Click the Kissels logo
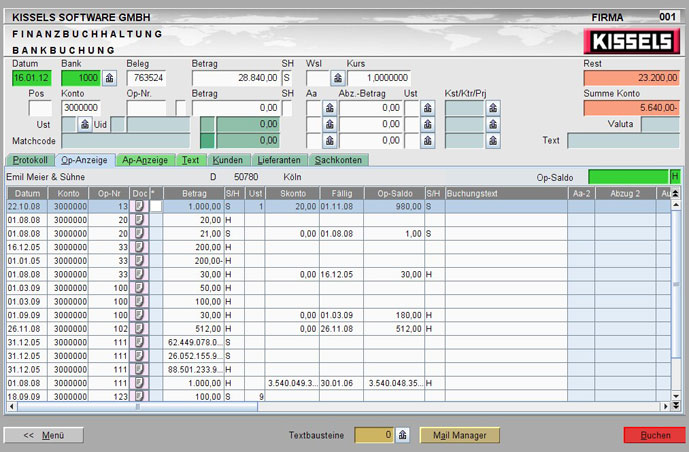The width and height of the screenshot is (689, 452). (x=631, y=41)
